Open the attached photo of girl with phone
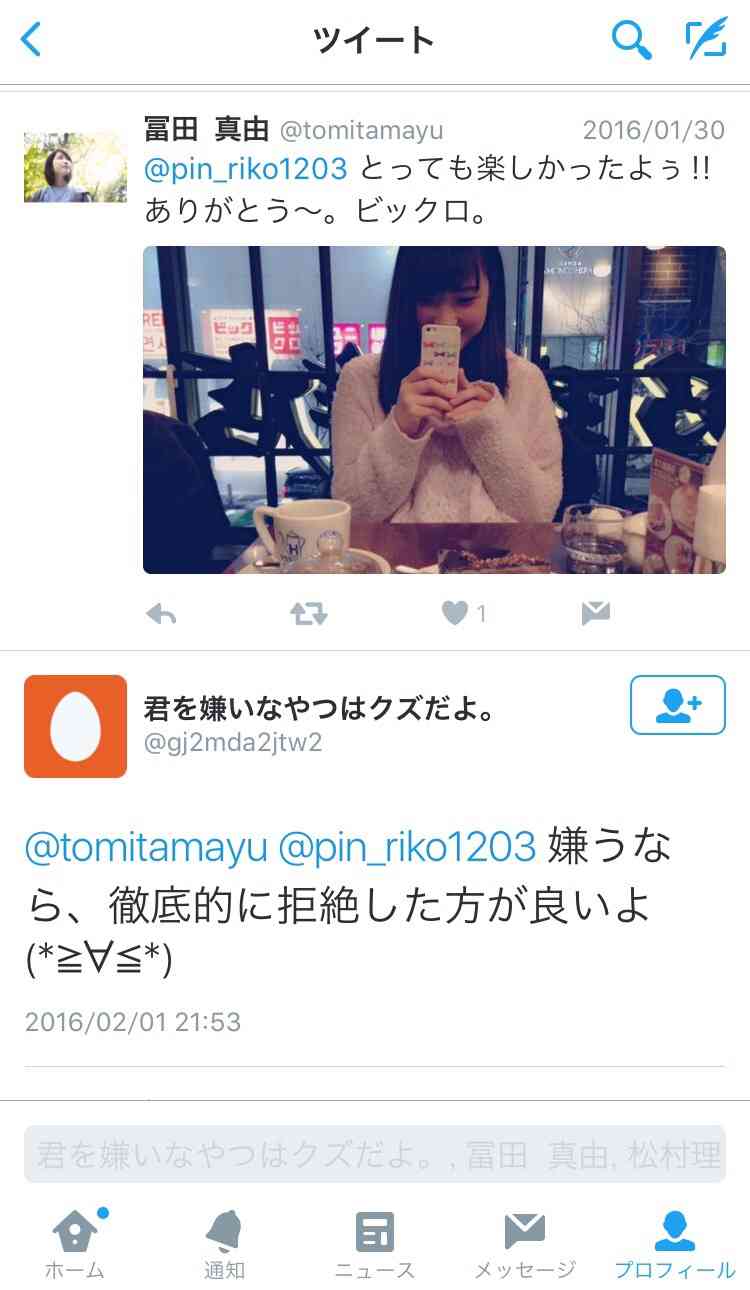750x1290 pixels. click(434, 410)
